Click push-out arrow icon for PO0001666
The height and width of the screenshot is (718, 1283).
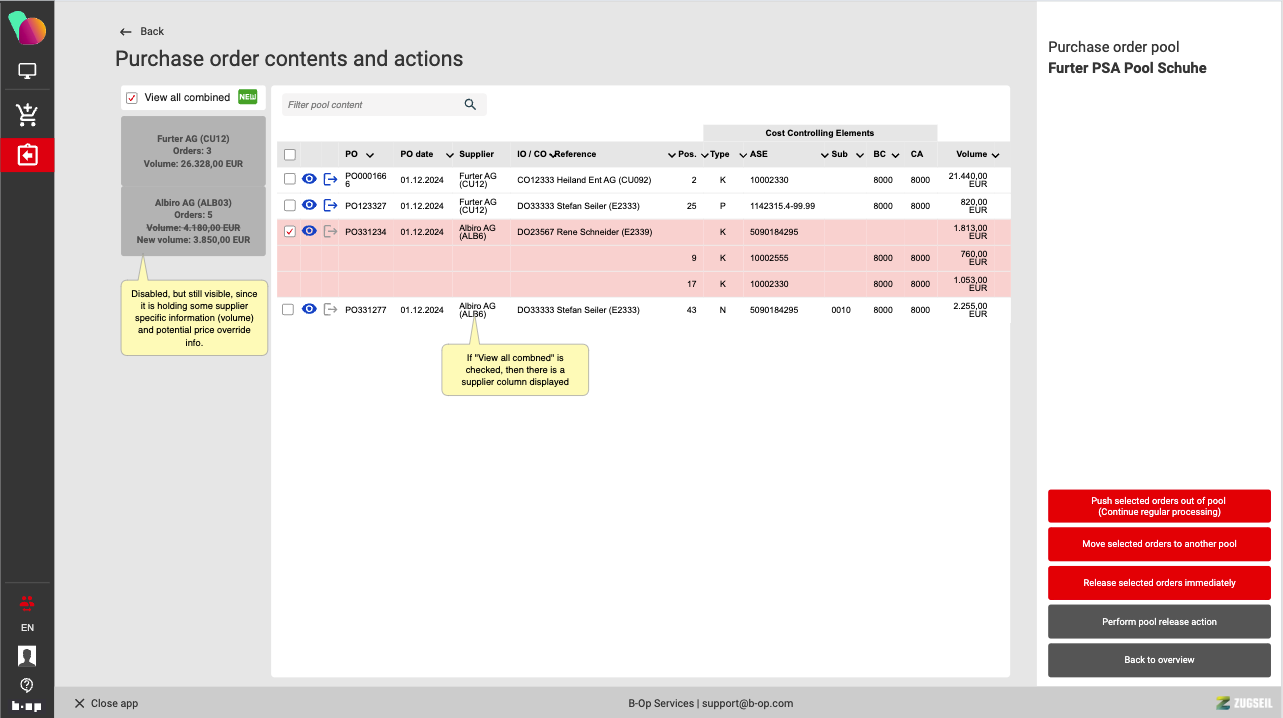coord(330,179)
